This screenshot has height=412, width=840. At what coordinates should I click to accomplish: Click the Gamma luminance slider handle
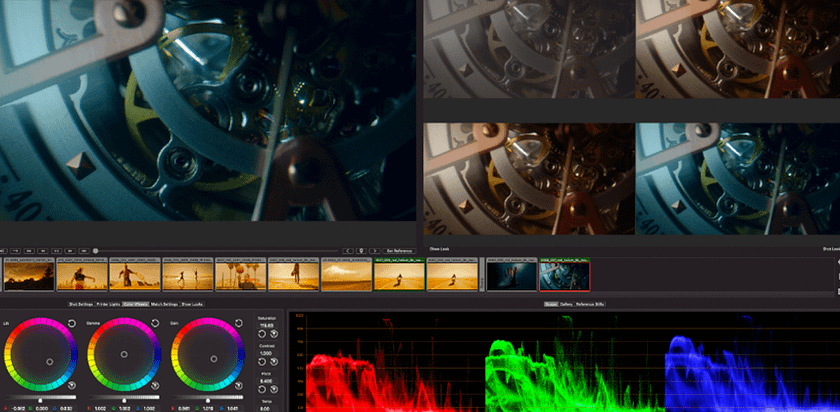coord(124,400)
